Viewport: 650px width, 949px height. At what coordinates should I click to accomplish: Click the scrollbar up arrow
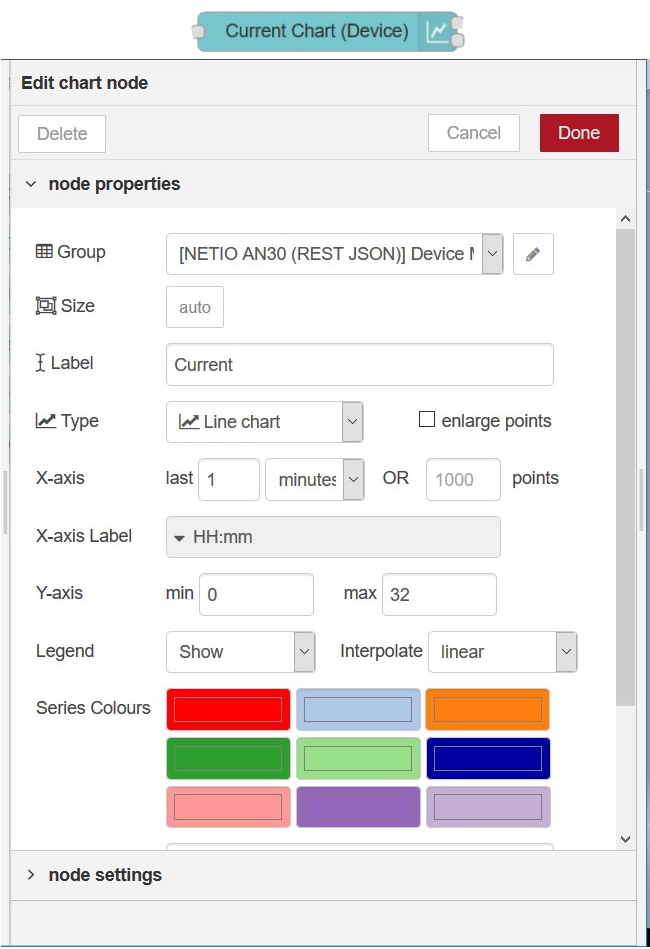tap(626, 219)
